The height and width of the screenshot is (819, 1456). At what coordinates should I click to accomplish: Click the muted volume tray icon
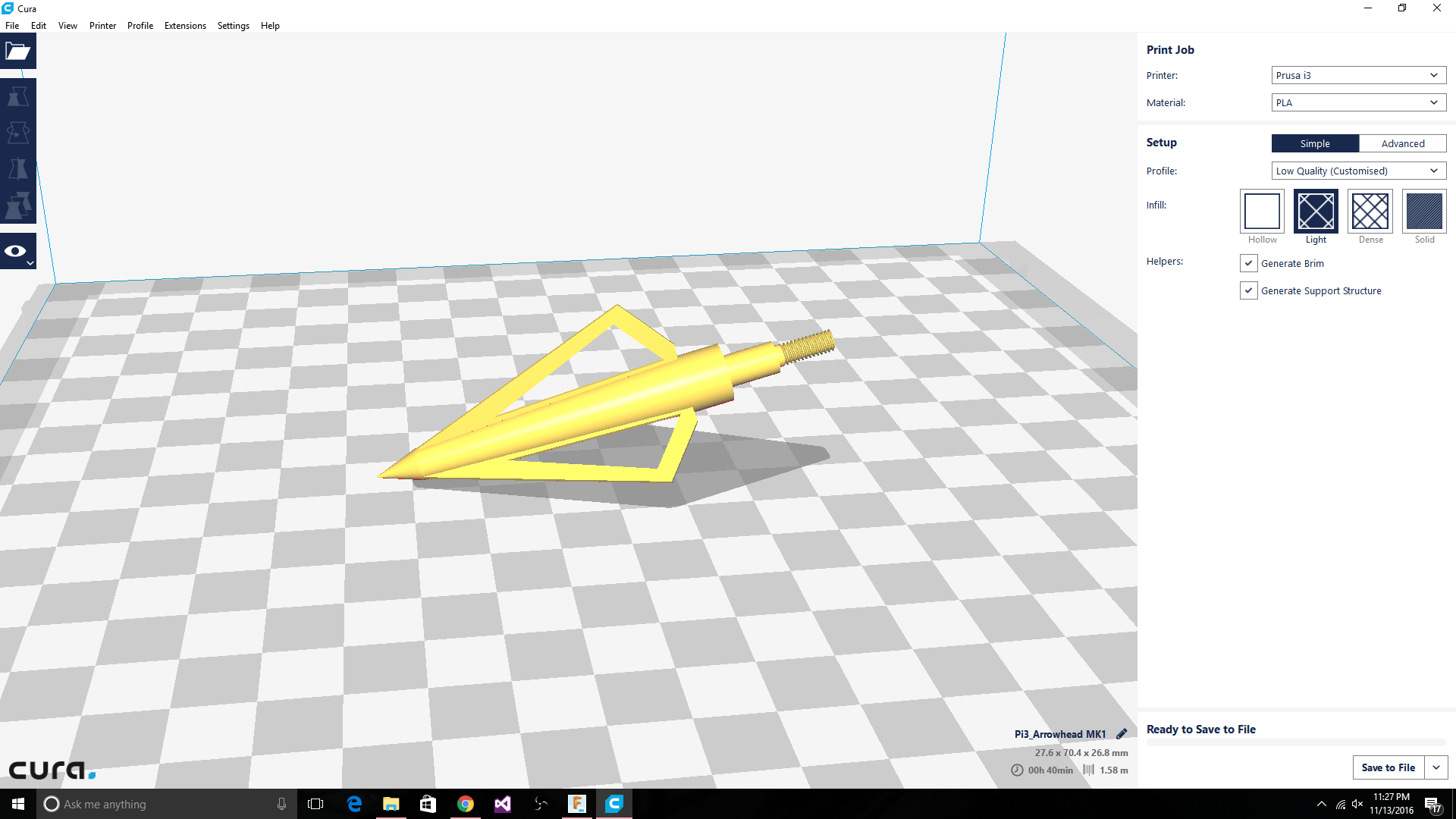point(1357,804)
